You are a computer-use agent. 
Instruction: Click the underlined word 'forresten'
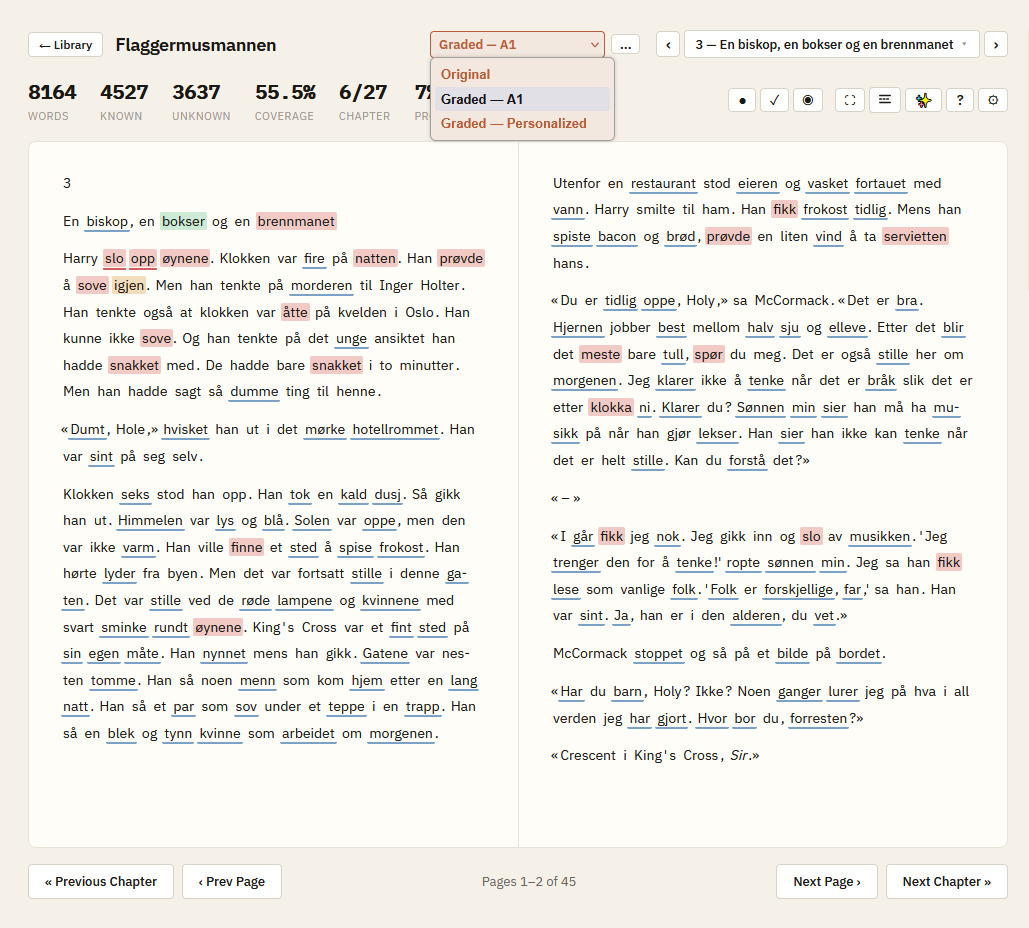click(x=819, y=719)
